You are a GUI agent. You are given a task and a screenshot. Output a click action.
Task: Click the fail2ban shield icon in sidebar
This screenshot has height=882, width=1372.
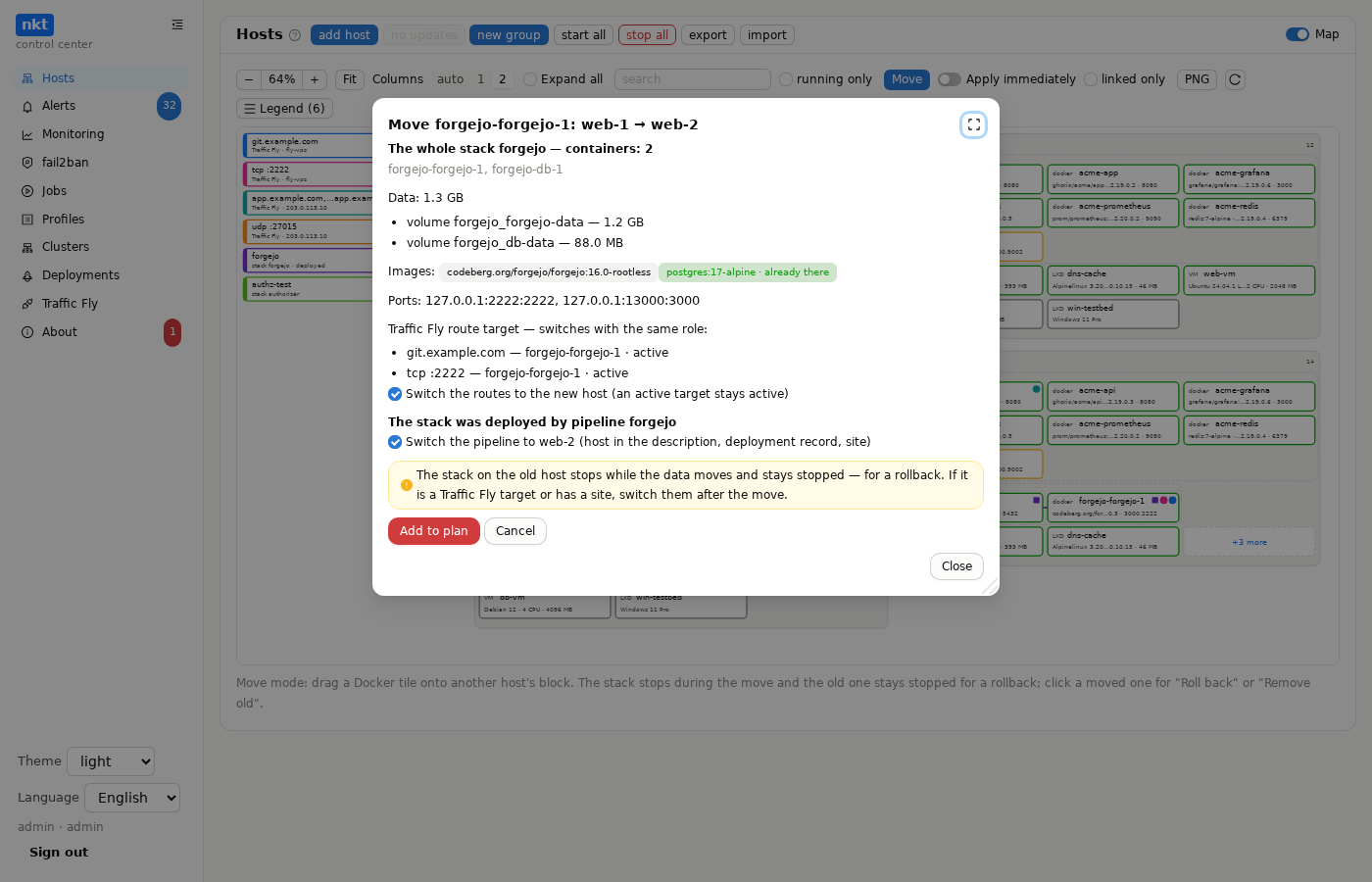27,163
